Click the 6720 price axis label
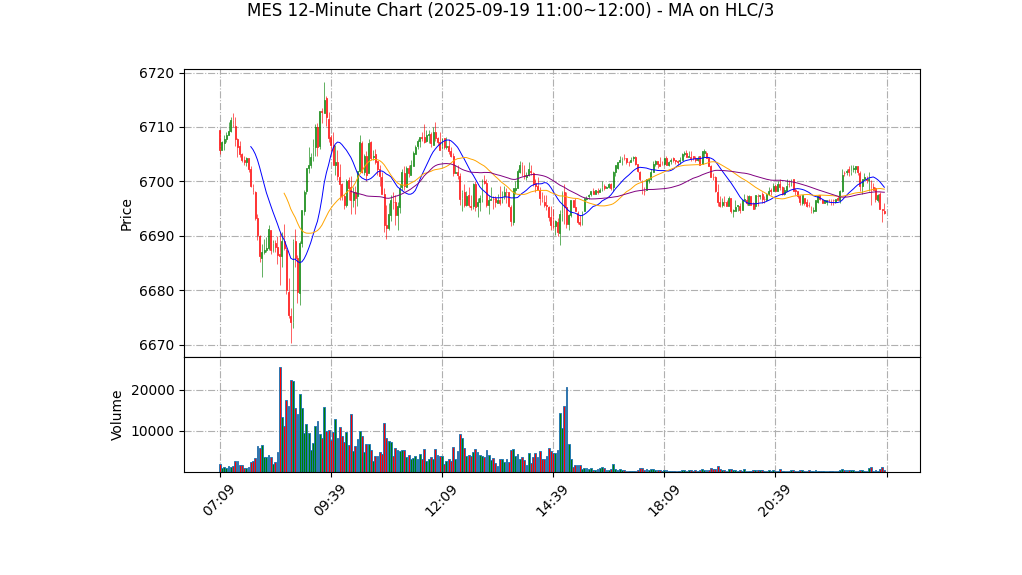Viewport: 1022px width, 575px height. (156, 74)
